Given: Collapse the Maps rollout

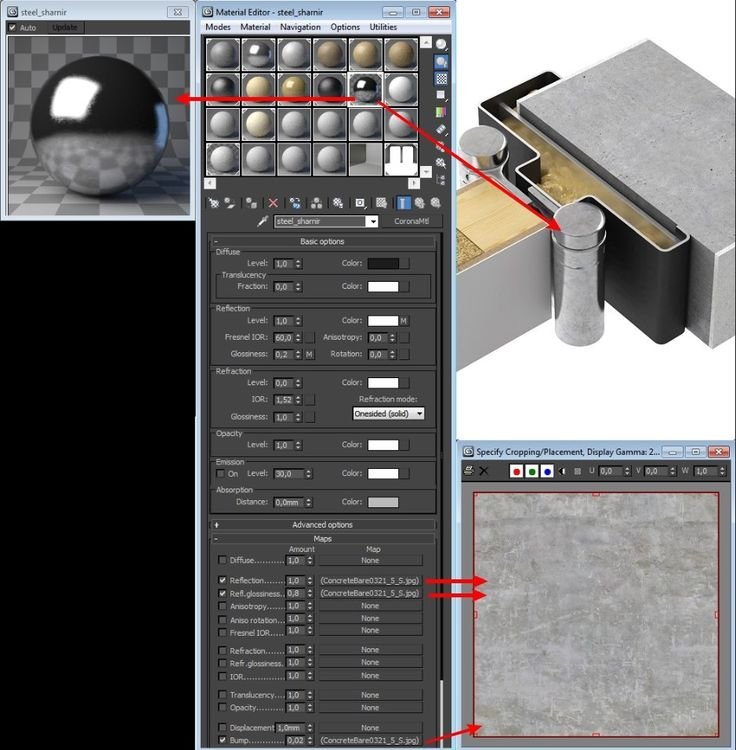Looking at the screenshot, I should 322,539.
